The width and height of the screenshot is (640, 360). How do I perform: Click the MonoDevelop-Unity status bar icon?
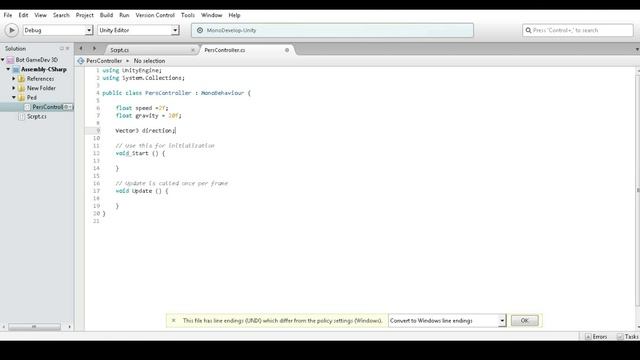[200, 30]
